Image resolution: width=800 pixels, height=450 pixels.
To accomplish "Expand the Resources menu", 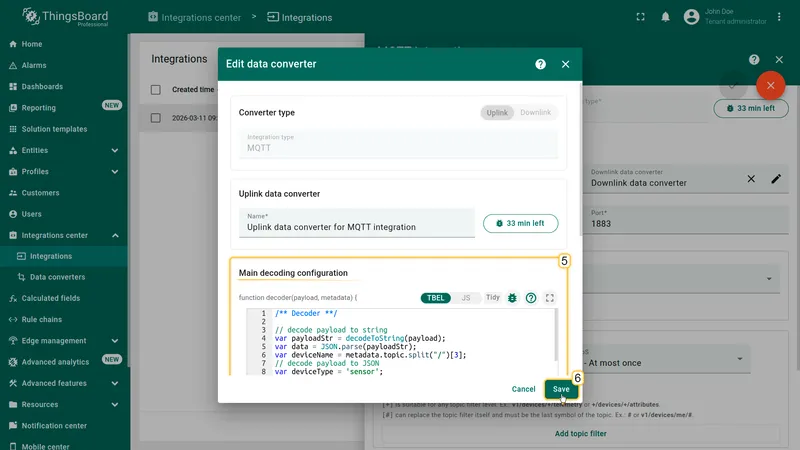I will [x=64, y=405].
